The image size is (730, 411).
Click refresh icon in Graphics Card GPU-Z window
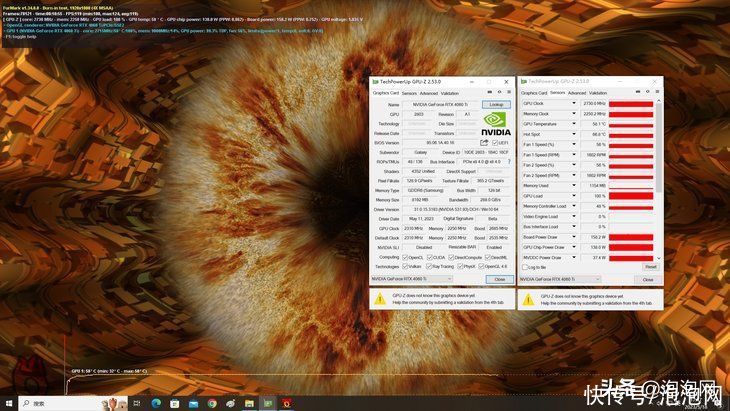[x=499, y=92]
